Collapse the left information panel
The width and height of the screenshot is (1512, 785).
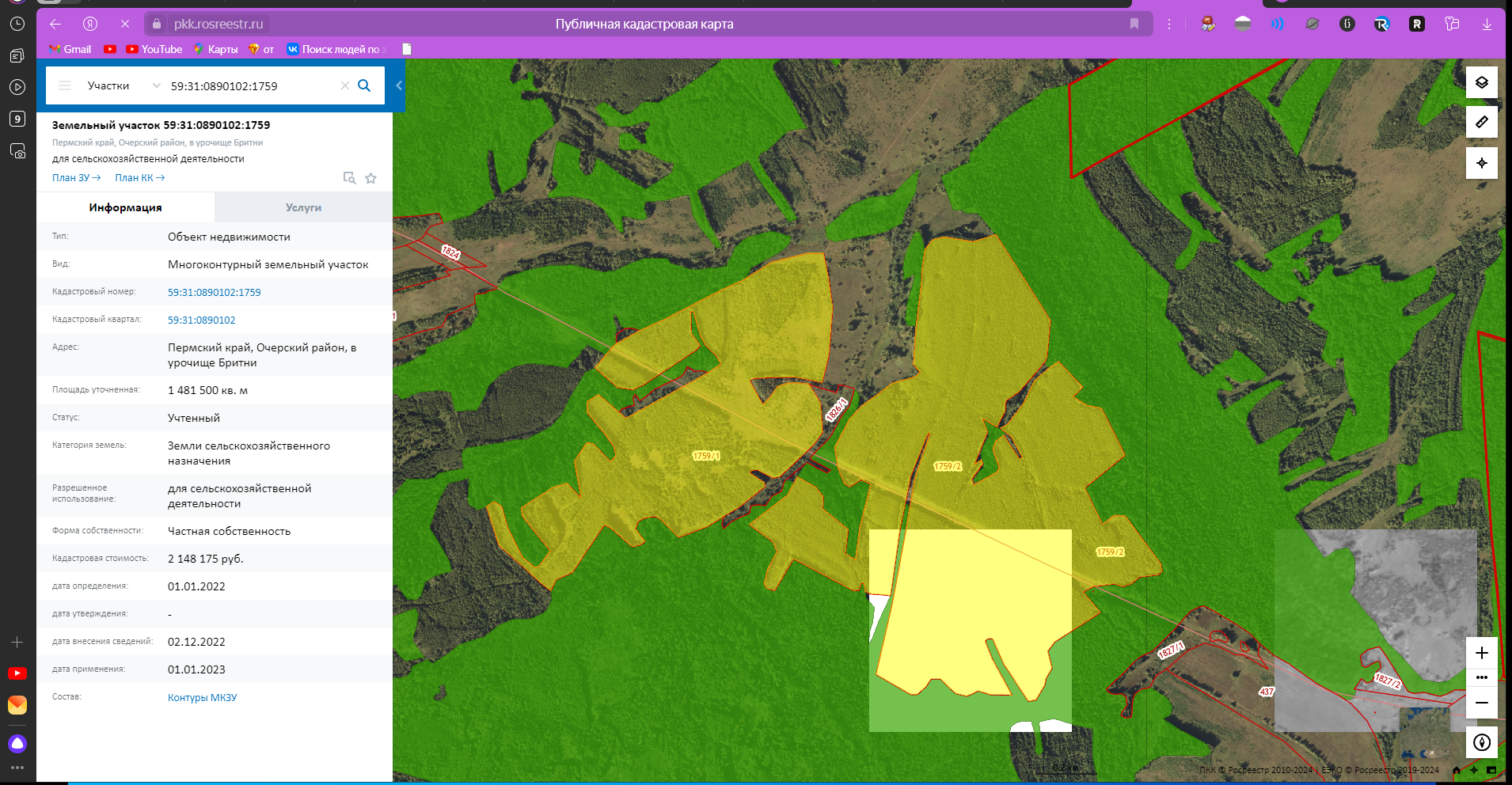pos(399,85)
